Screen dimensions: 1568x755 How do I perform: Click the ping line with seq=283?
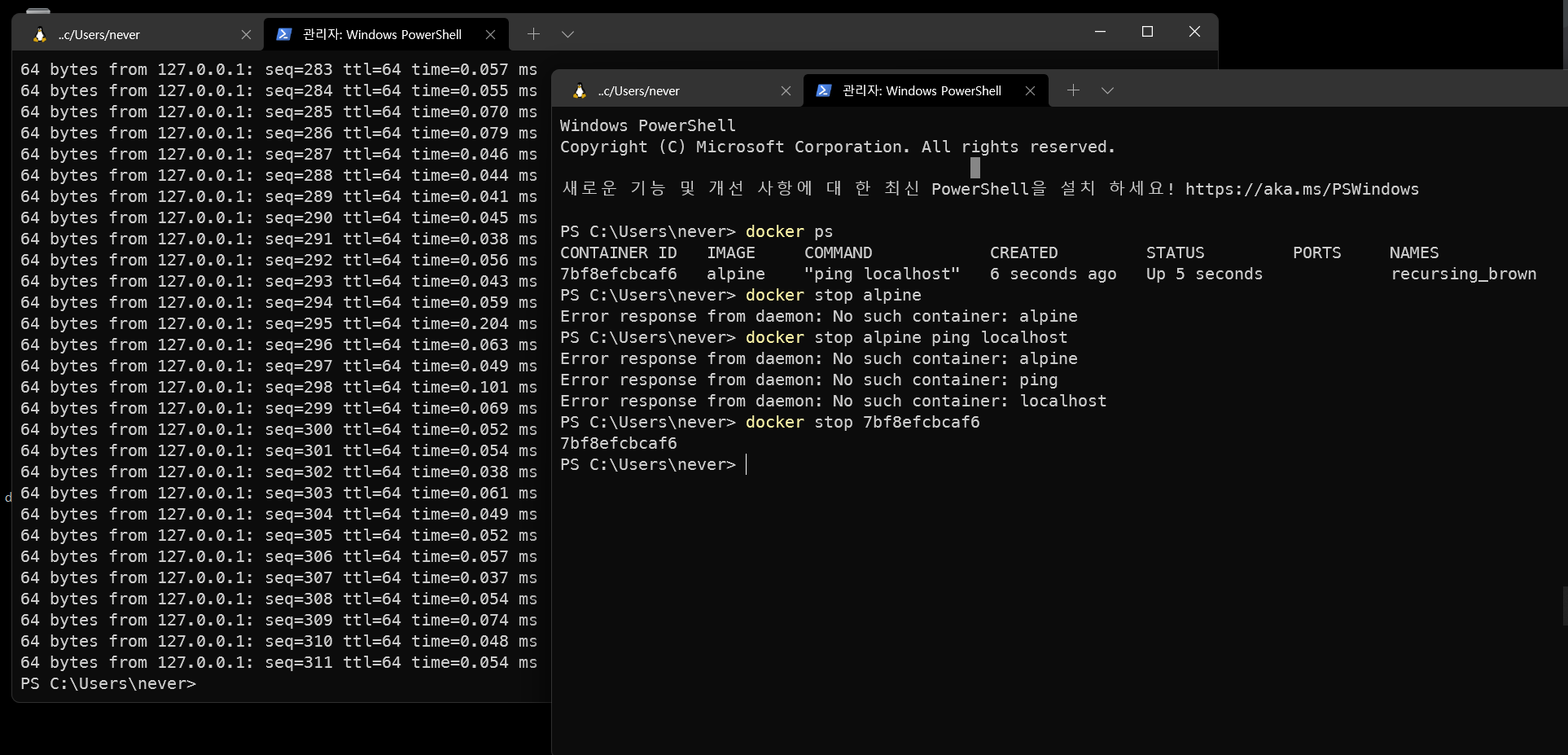point(278,69)
